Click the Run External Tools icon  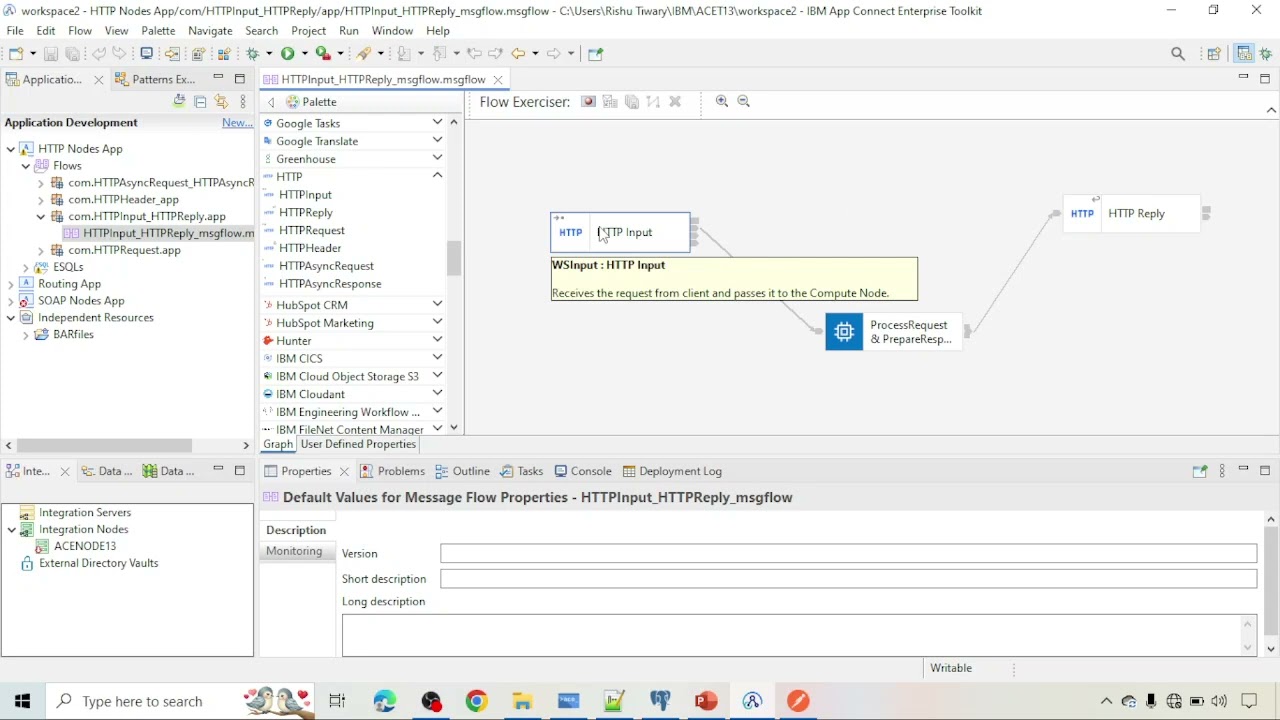[323, 53]
